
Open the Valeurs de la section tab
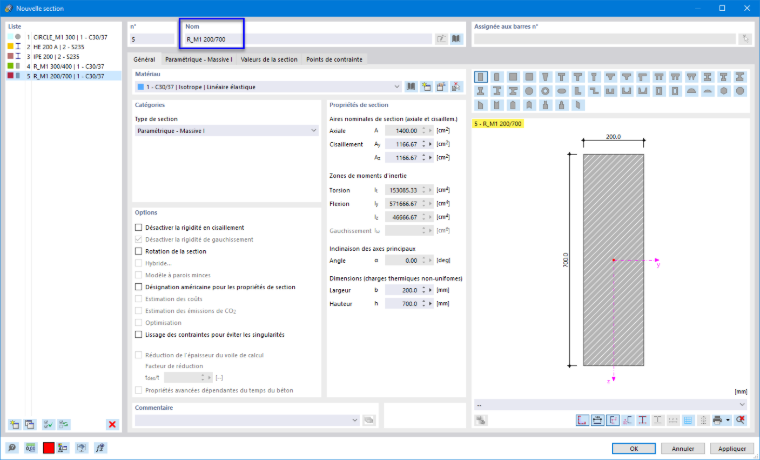[x=269, y=59]
